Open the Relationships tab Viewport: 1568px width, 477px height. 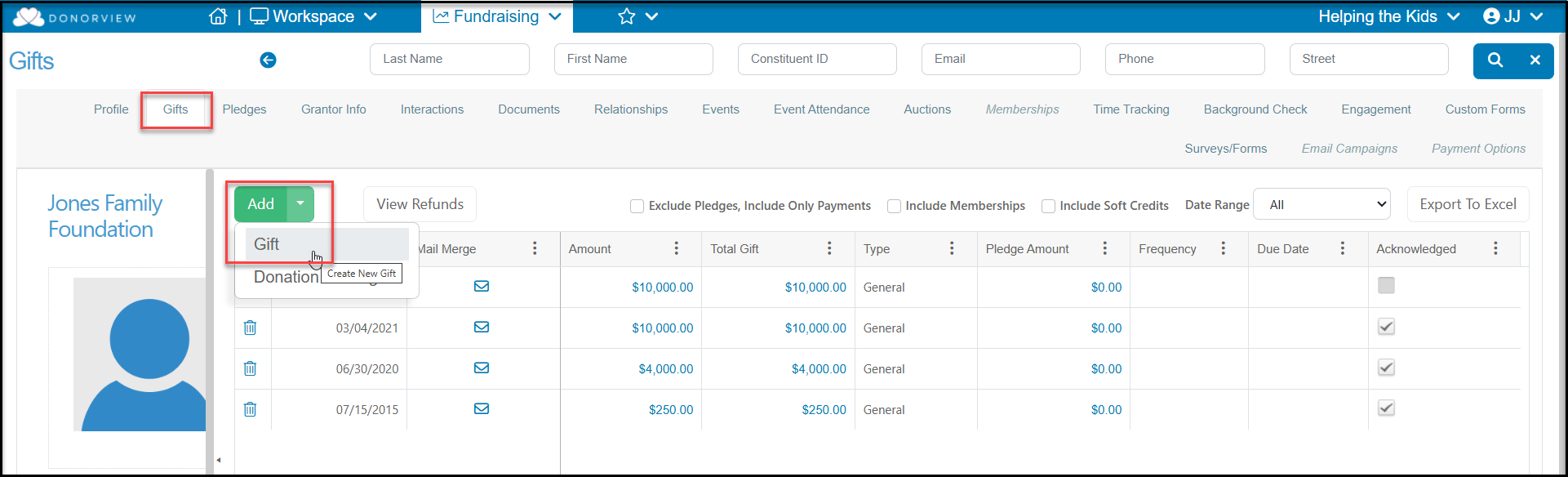pos(631,109)
